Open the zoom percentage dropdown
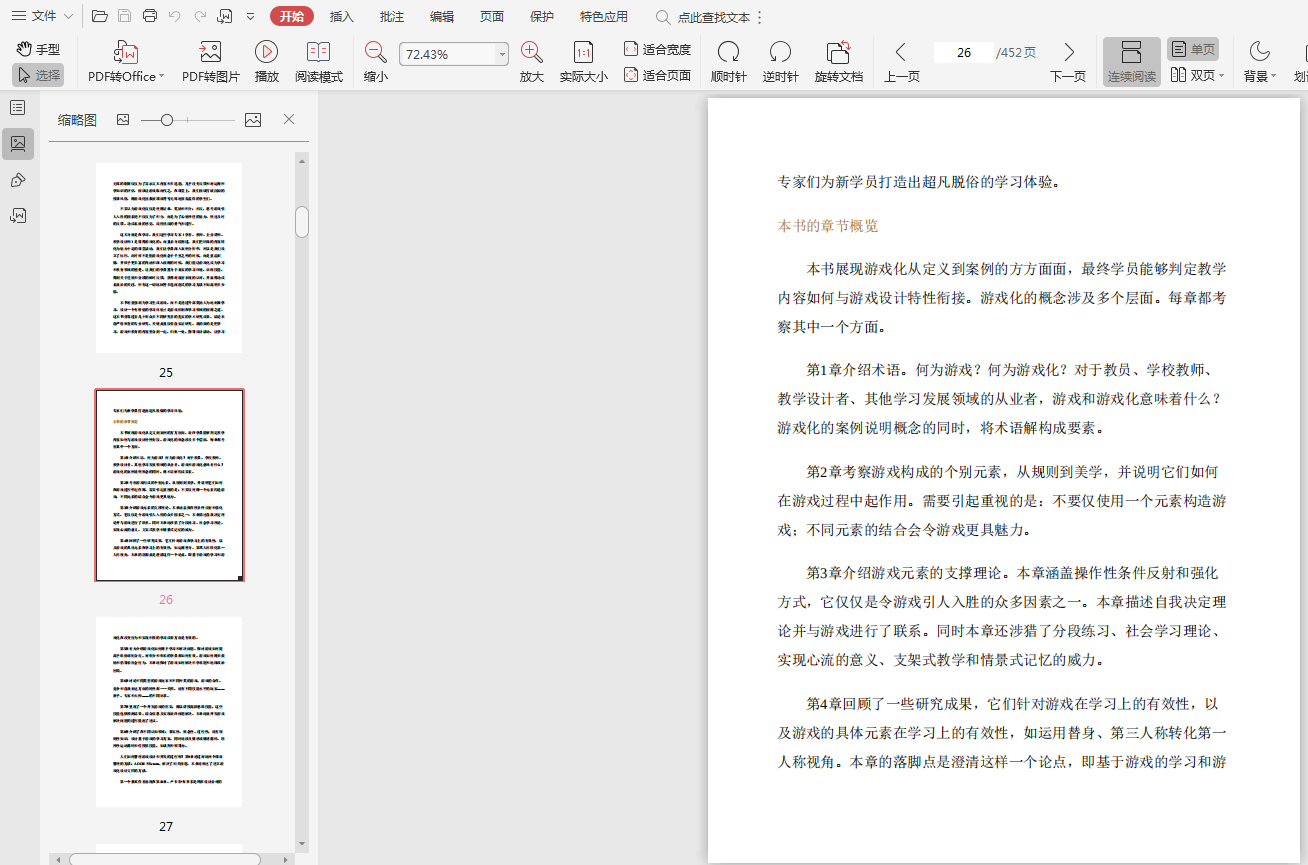 click(502, 55)
